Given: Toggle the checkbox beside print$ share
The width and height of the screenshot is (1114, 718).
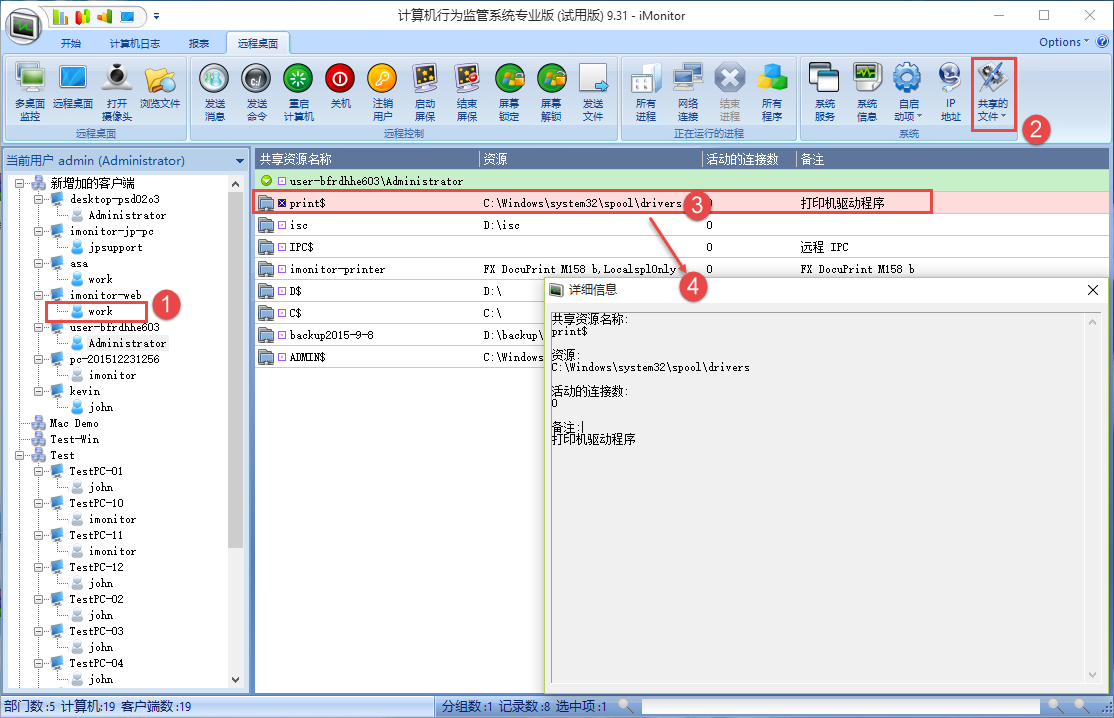Looking at the screenshot, I should click(x=282, y=203).
